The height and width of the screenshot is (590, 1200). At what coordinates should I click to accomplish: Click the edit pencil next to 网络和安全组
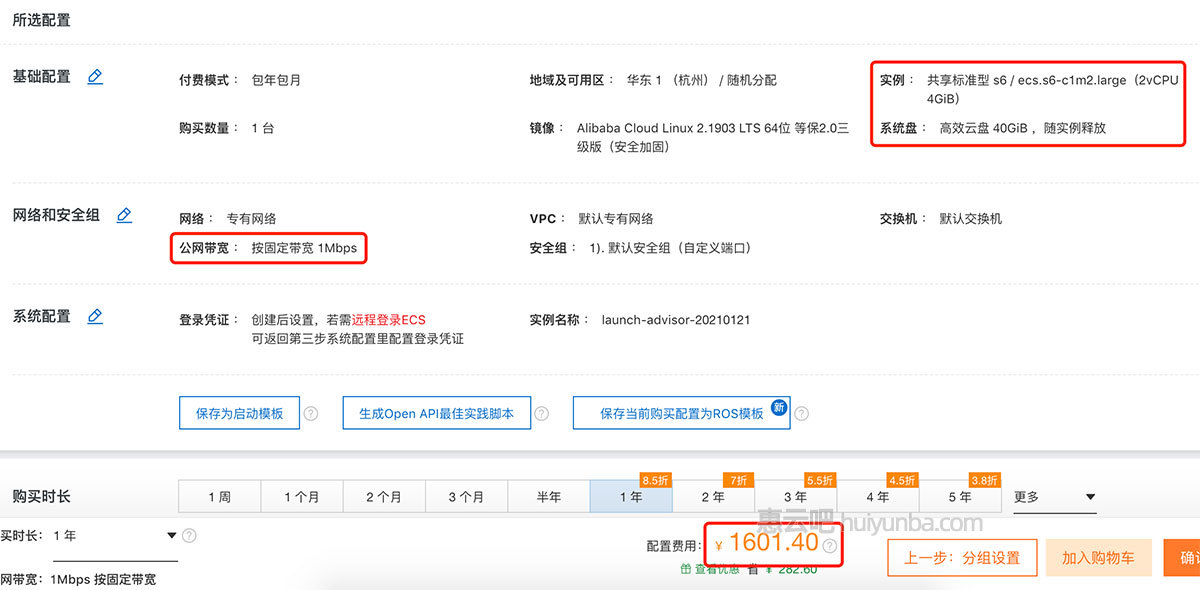124,215
